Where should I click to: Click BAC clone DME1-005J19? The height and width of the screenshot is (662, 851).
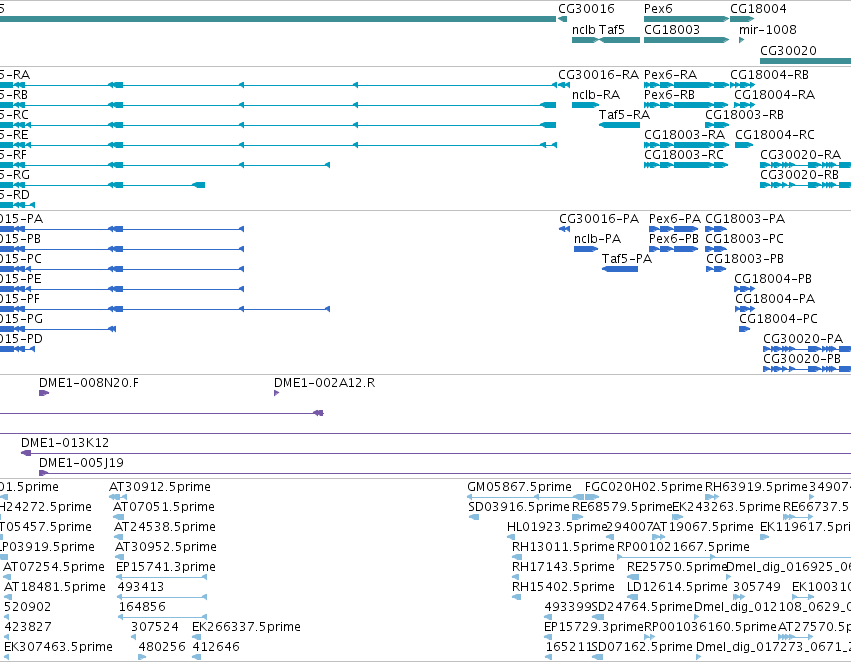pos(81,463)
